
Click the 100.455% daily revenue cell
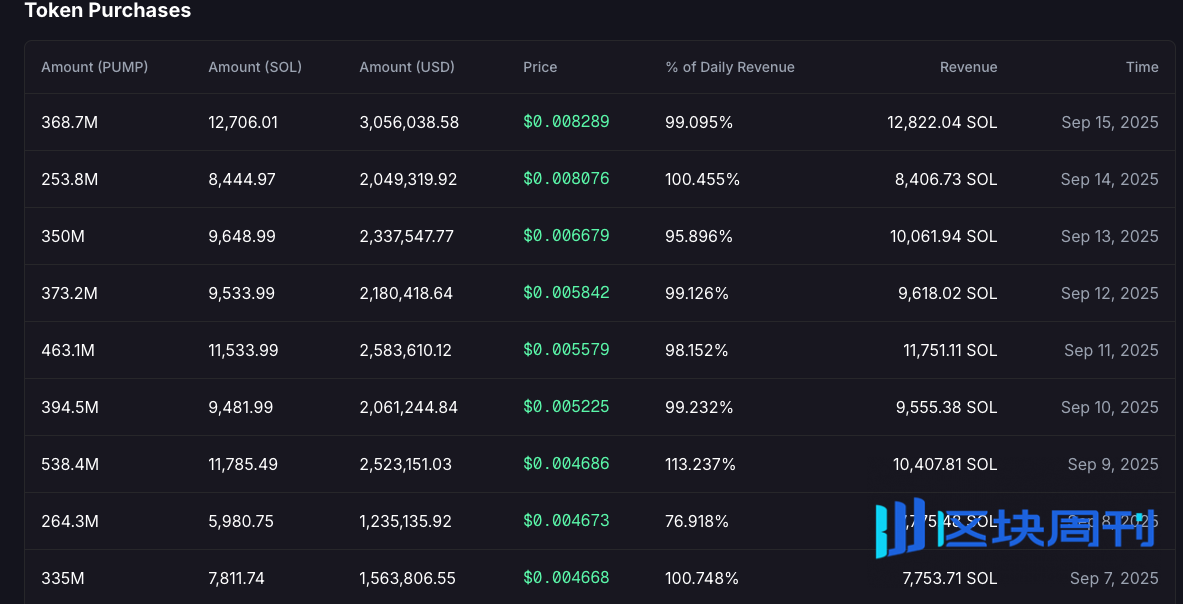click(x=702, y=179)
